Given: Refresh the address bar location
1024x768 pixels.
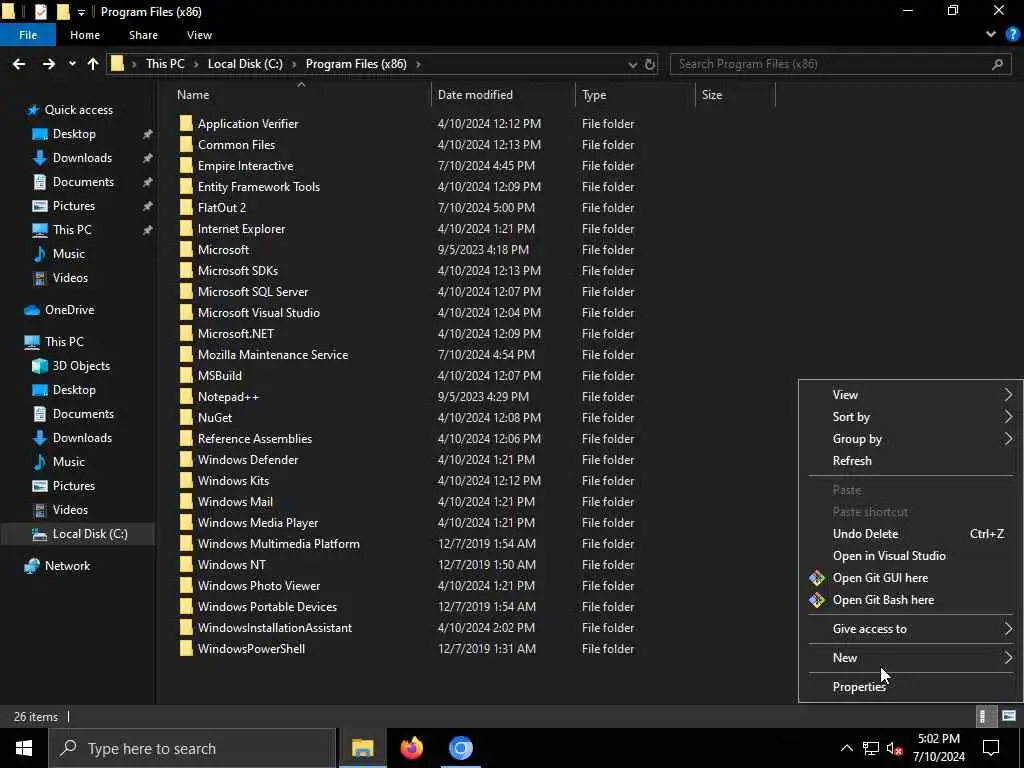Looking at the screenshot, I should point(650,64).
